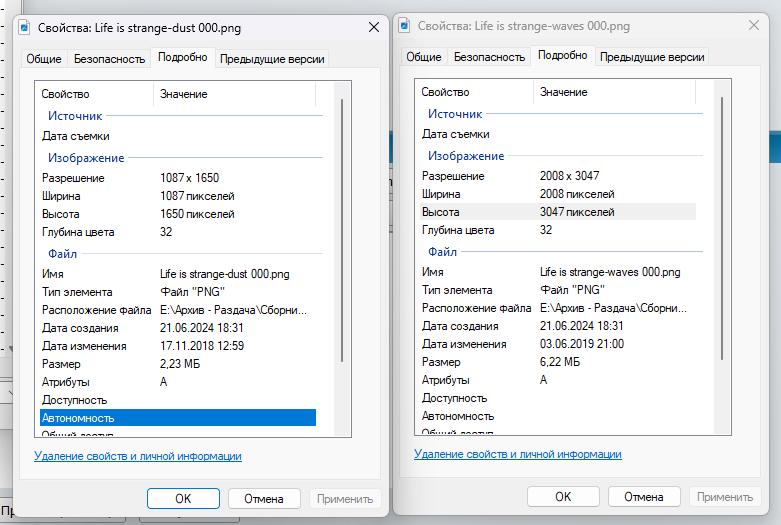Click the Свойство column header in right window
Screen dimensions: 781x525
[445, 92]
